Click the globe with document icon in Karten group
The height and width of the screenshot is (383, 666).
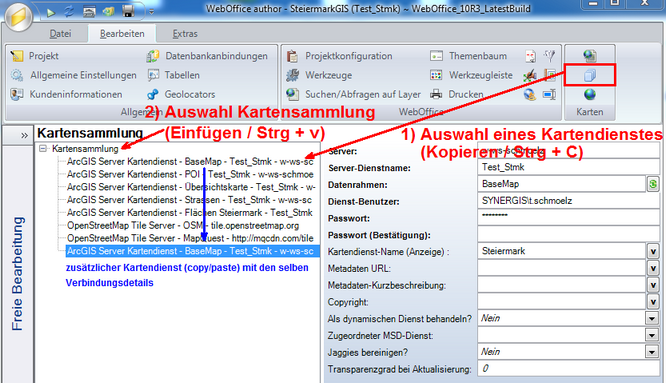coord(590,55)
